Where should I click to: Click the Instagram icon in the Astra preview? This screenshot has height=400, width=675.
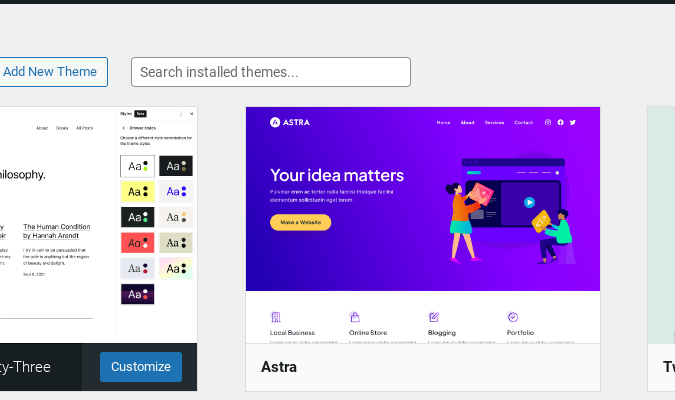point(548,122)
